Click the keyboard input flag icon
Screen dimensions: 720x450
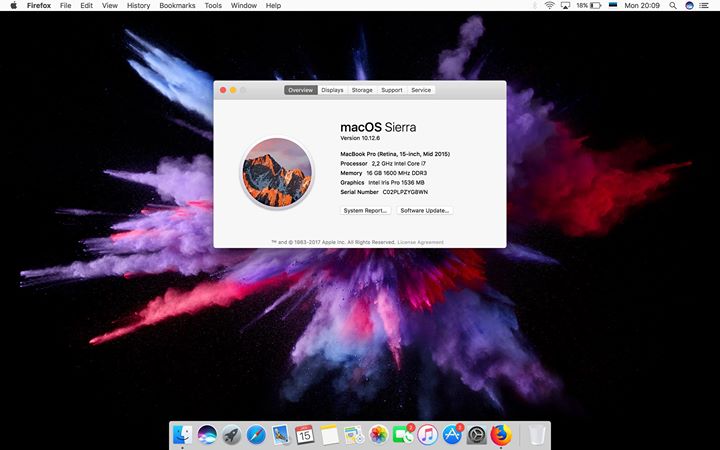tap(613, 6)
